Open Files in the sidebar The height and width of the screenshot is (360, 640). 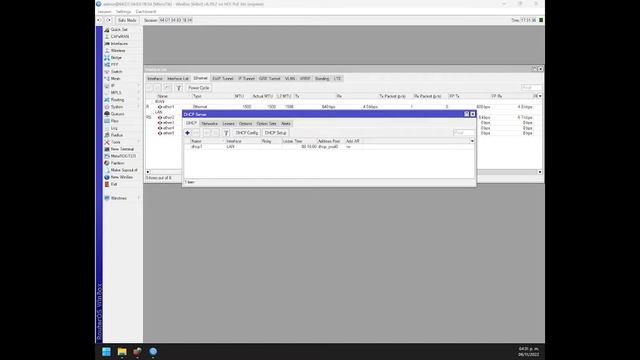pos(115,121)
